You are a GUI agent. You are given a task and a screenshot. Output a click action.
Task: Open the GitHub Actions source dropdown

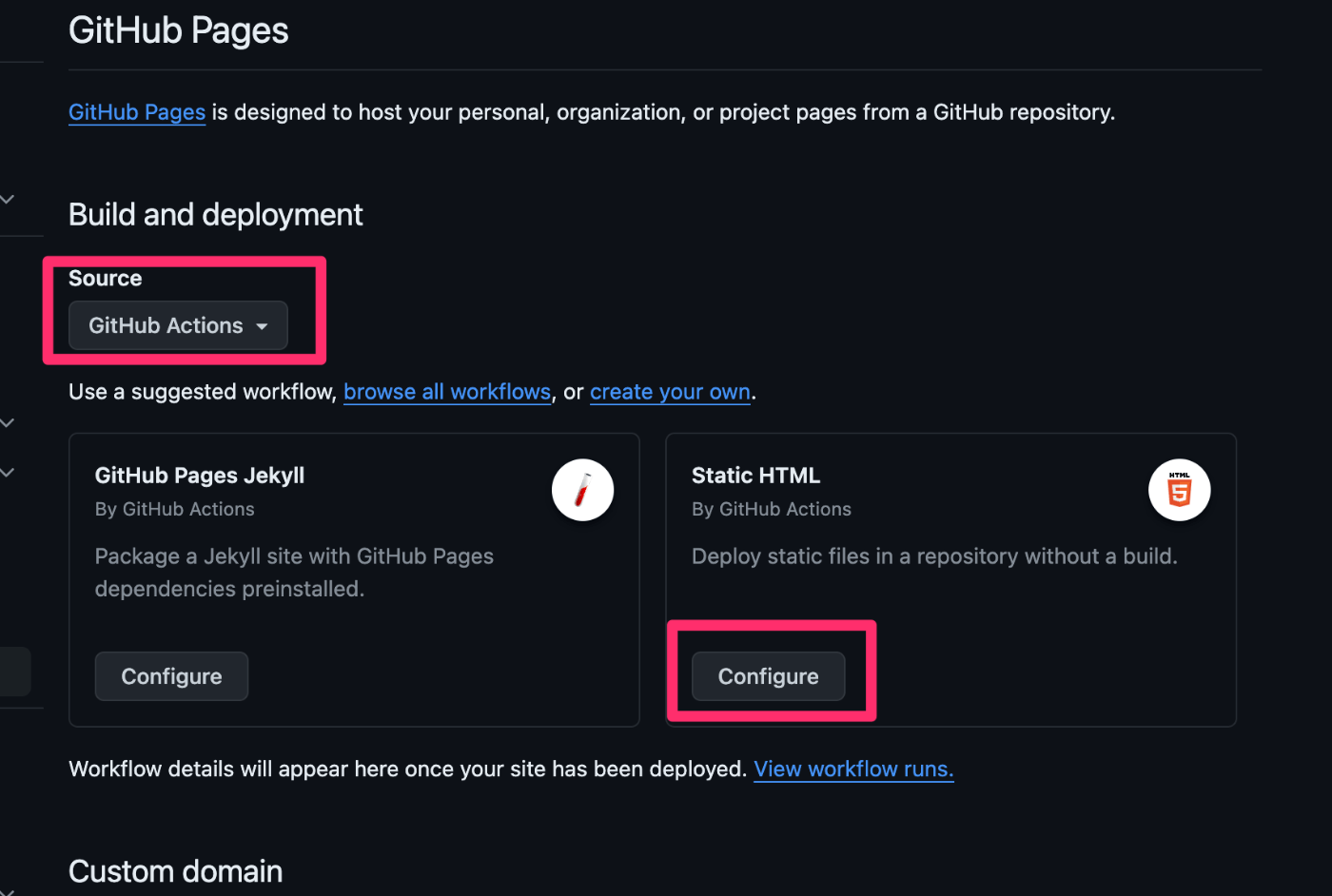(178, 325)
